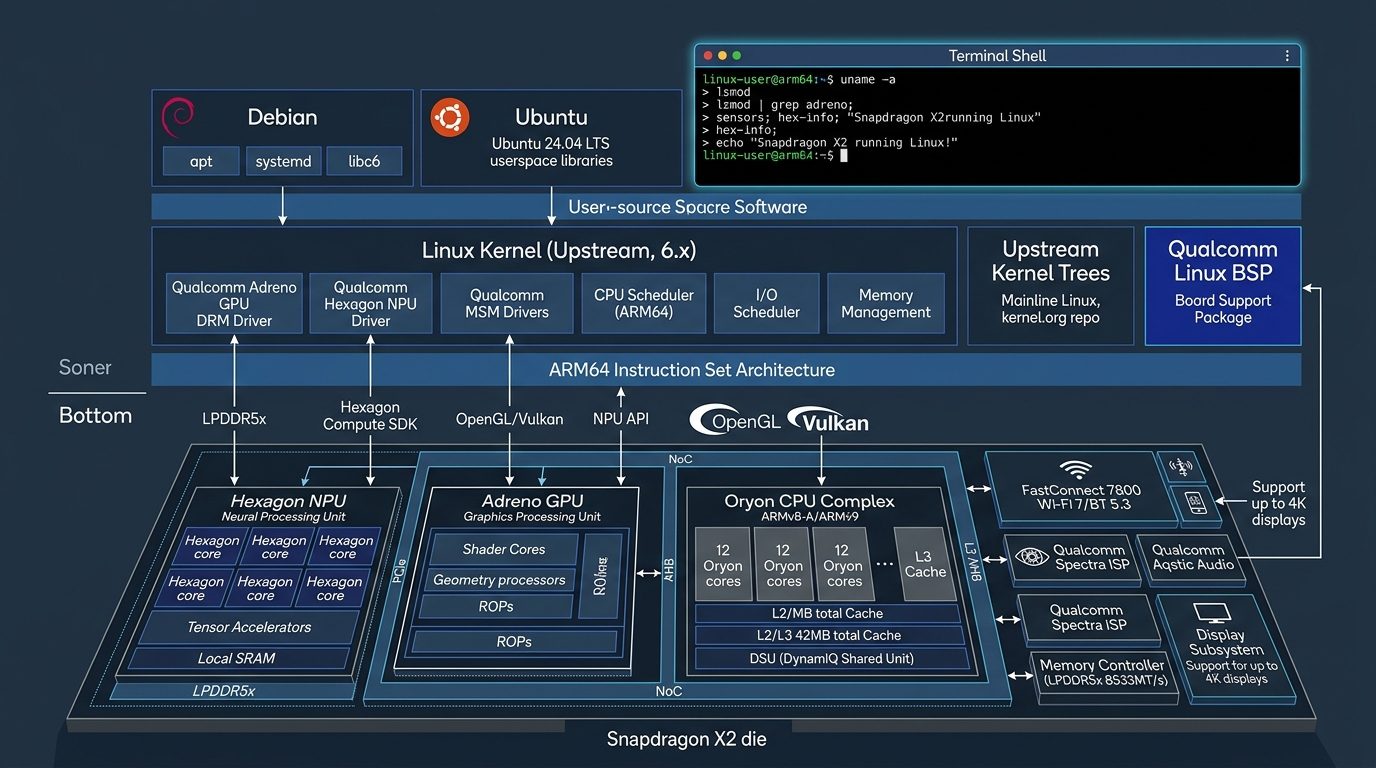Click the Wi-Fi icon above FastConnect 7800
Image resolution: width=1376 pixels, height=768 pixels.
(1077, 469)
